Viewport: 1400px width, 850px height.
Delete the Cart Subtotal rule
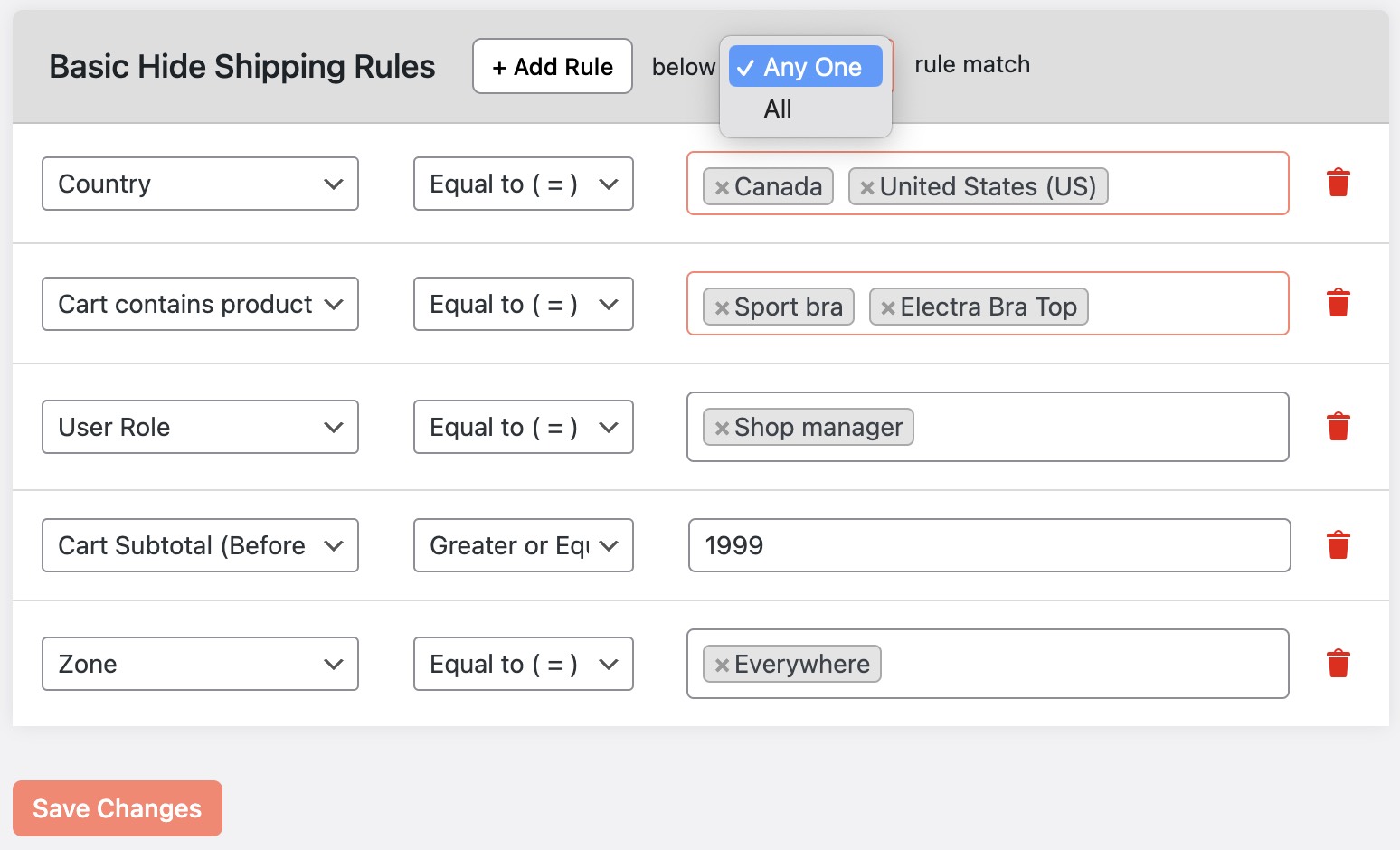[1339, 544]
